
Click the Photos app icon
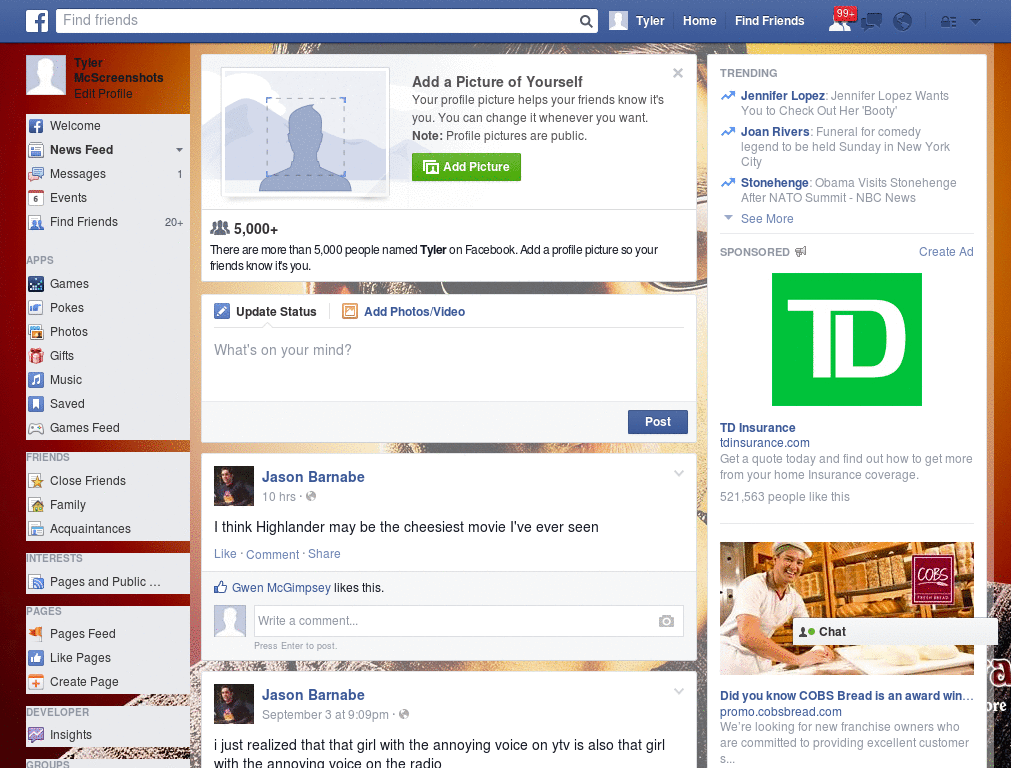[x=36, y=332]
